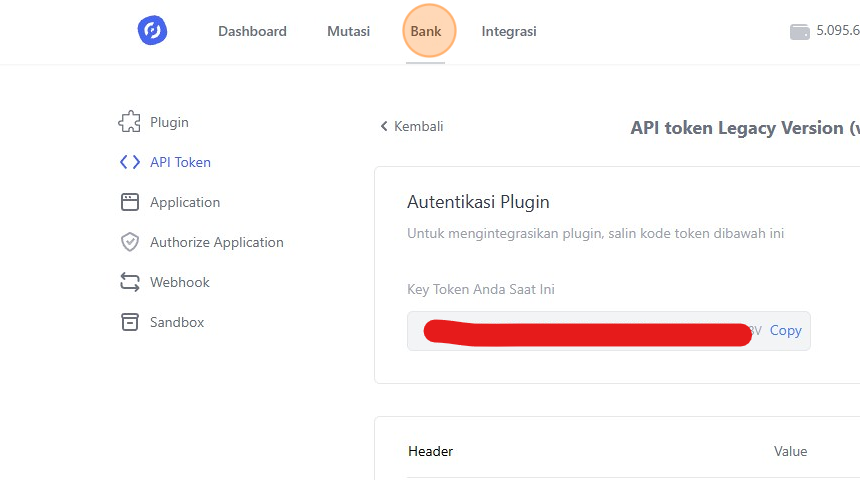Screen dimensions: 860x480
Task: Click the Webhook arrows icon
Action: 129,282
